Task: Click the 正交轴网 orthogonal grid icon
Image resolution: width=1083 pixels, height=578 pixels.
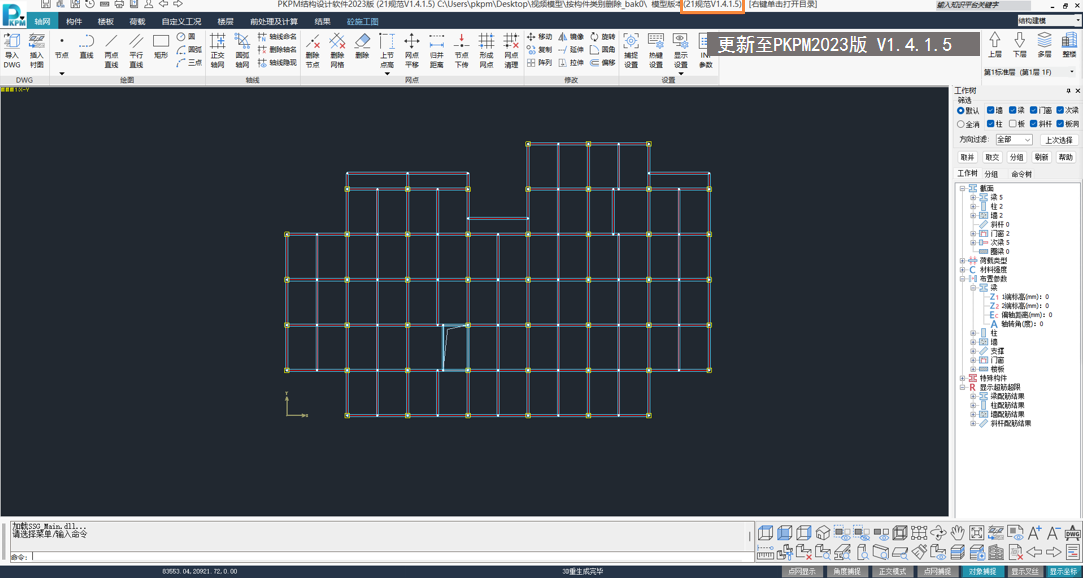Action: click(217, 50)
